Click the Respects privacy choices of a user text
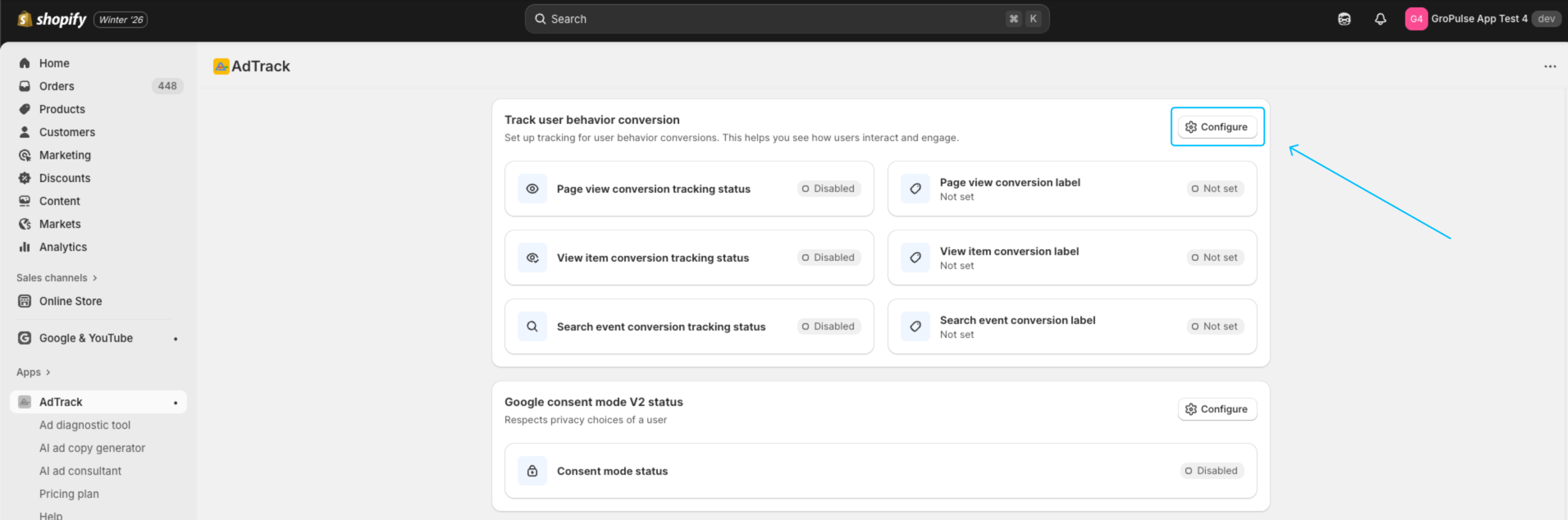 [x=586, y=420]
